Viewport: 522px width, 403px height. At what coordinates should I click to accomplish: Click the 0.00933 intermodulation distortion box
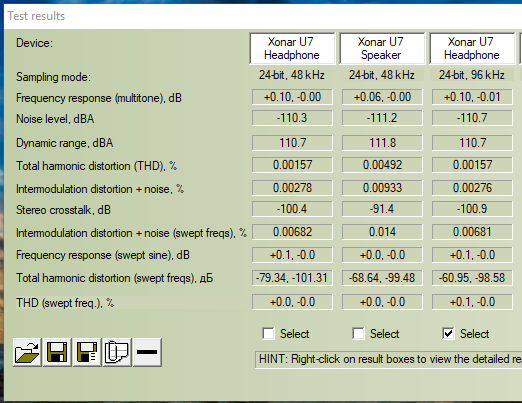point(382,188)
